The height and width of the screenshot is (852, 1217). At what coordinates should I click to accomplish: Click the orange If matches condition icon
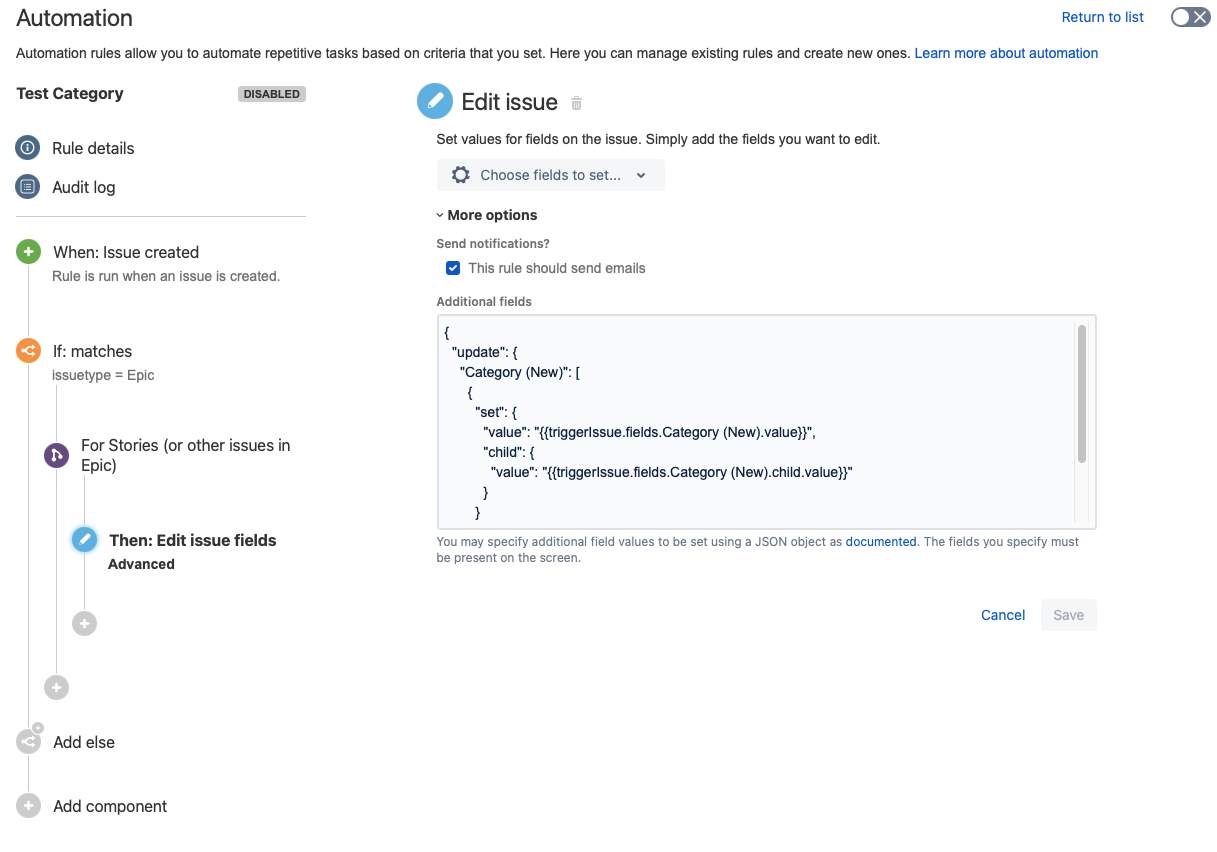pos(28,351)
